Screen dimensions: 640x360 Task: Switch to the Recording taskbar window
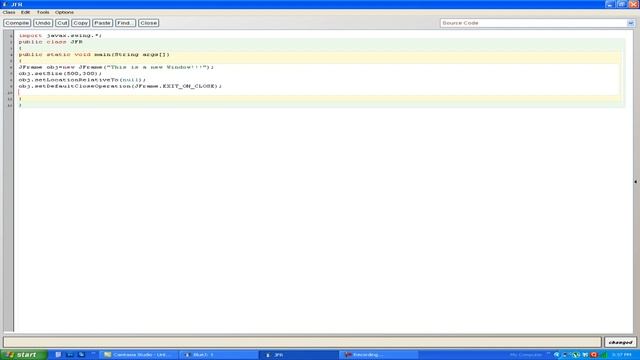(379, 355)
